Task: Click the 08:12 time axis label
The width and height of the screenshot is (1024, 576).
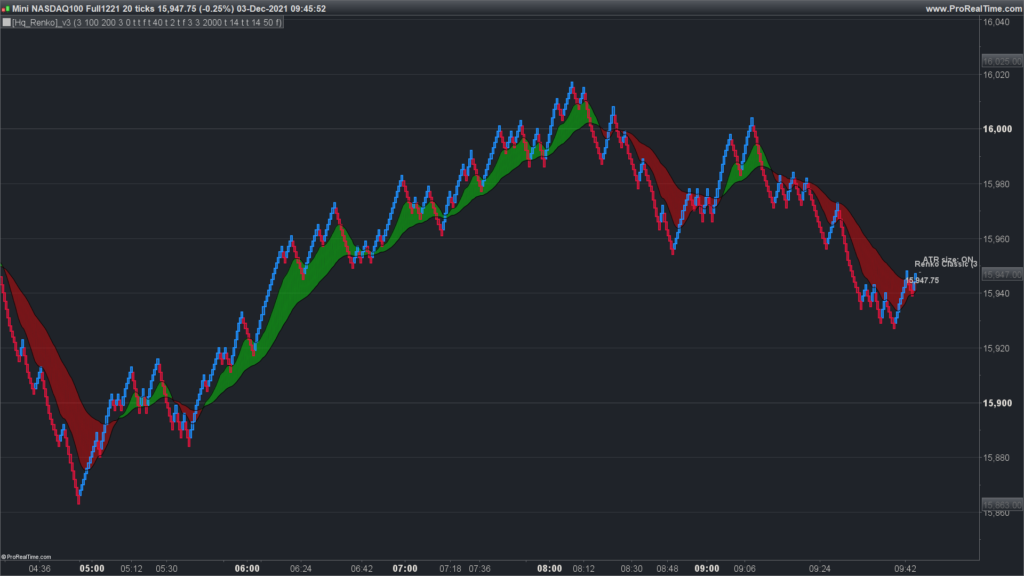Action: pyautogui.click(x=584, y=569)
